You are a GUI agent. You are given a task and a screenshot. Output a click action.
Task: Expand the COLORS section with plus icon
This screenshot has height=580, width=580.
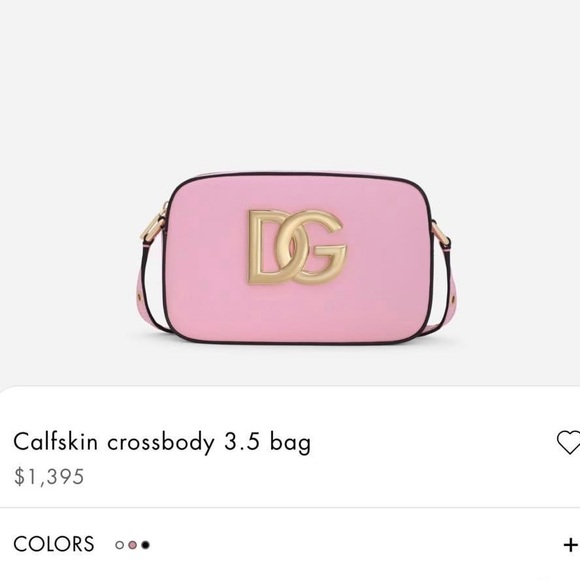point(570,545)
